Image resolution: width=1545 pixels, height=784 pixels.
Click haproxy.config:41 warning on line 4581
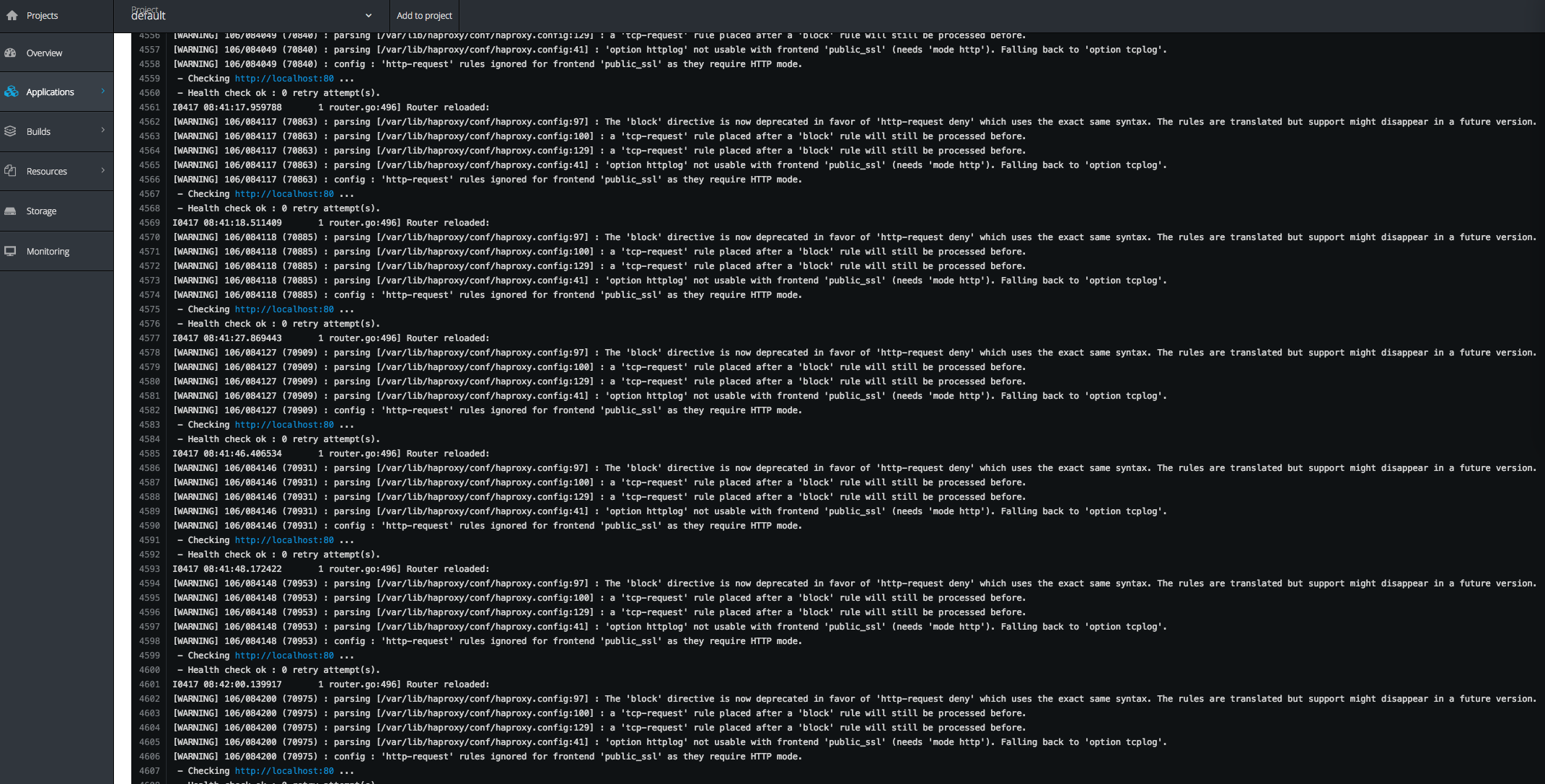tap(670, 396)
